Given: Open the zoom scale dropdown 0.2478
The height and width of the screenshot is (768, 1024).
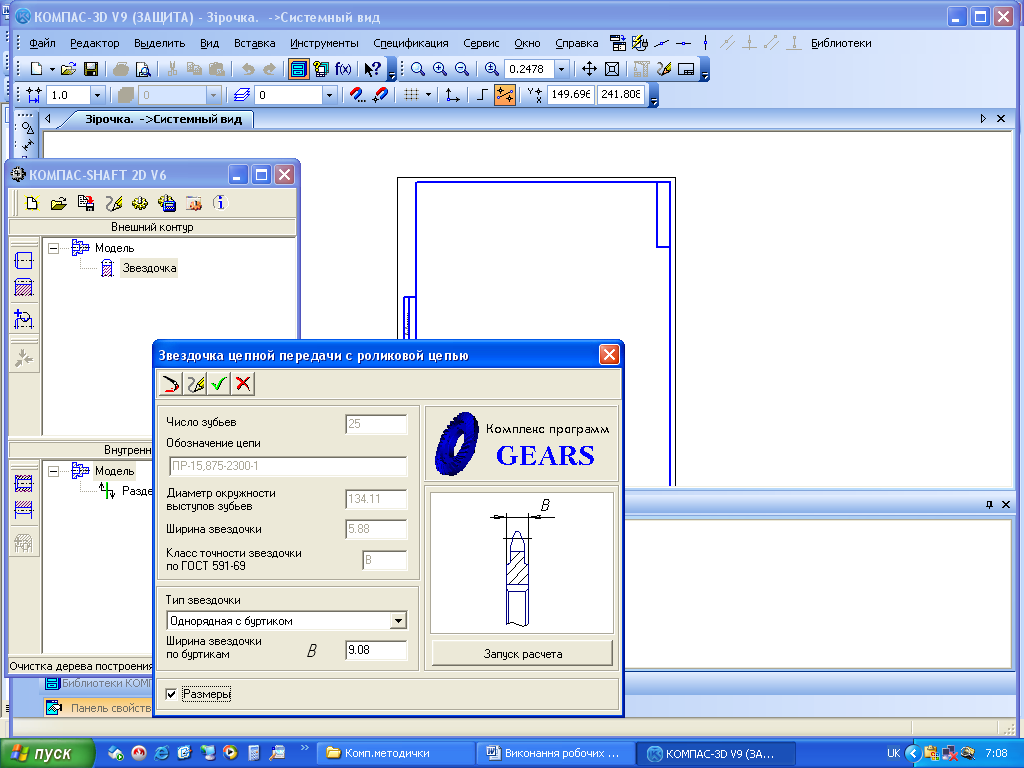Looking at the screenshot, I should pyautogui.click(x=561, y=69).
